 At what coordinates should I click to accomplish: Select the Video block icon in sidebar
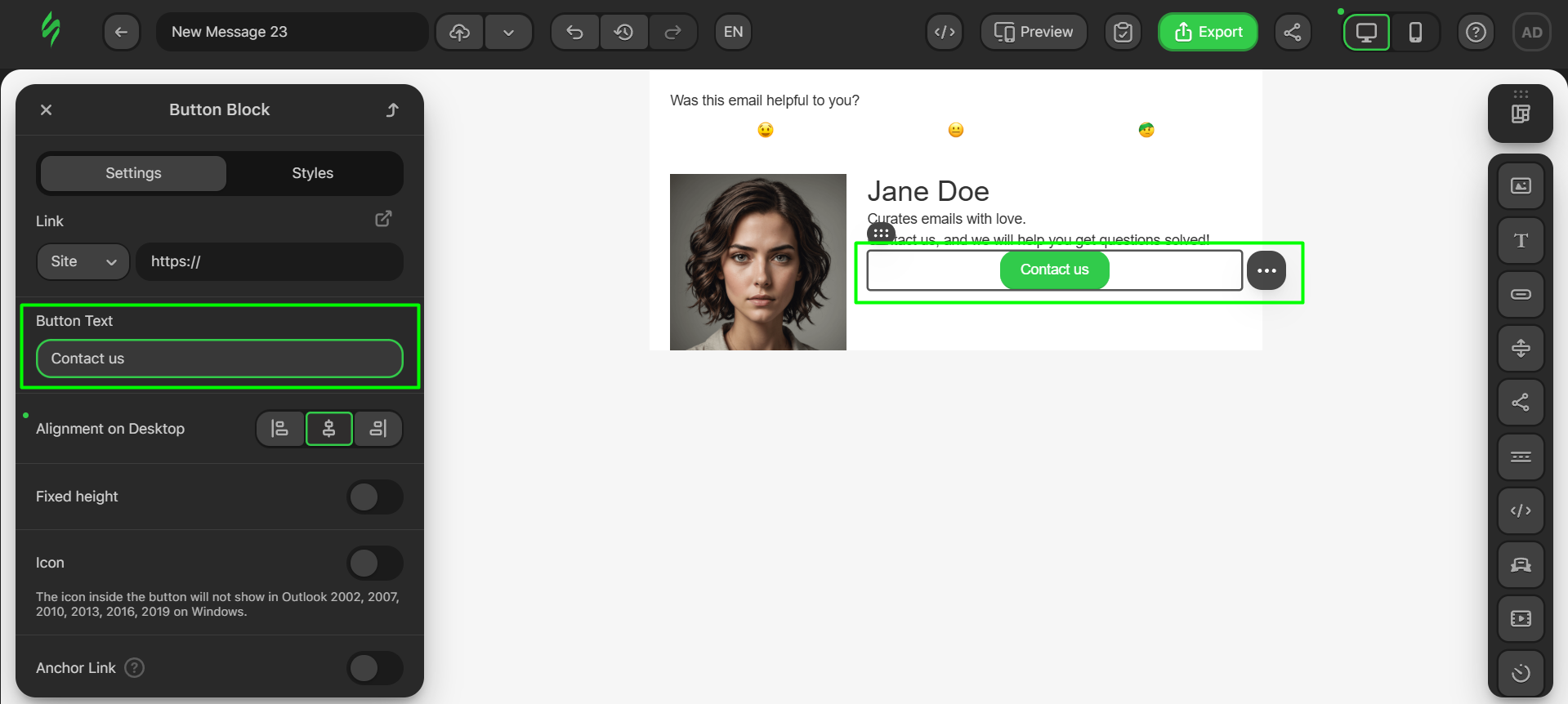point(1521,618)
